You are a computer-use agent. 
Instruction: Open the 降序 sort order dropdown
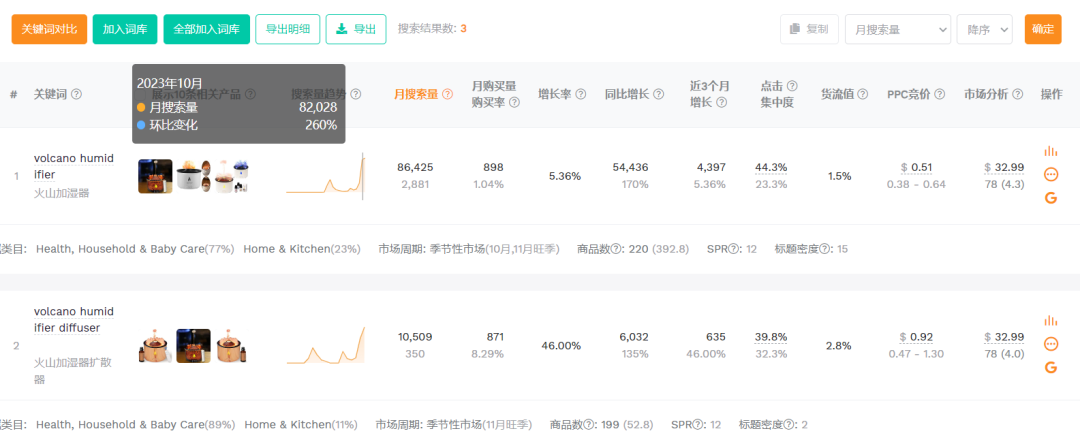click(984, 29)
